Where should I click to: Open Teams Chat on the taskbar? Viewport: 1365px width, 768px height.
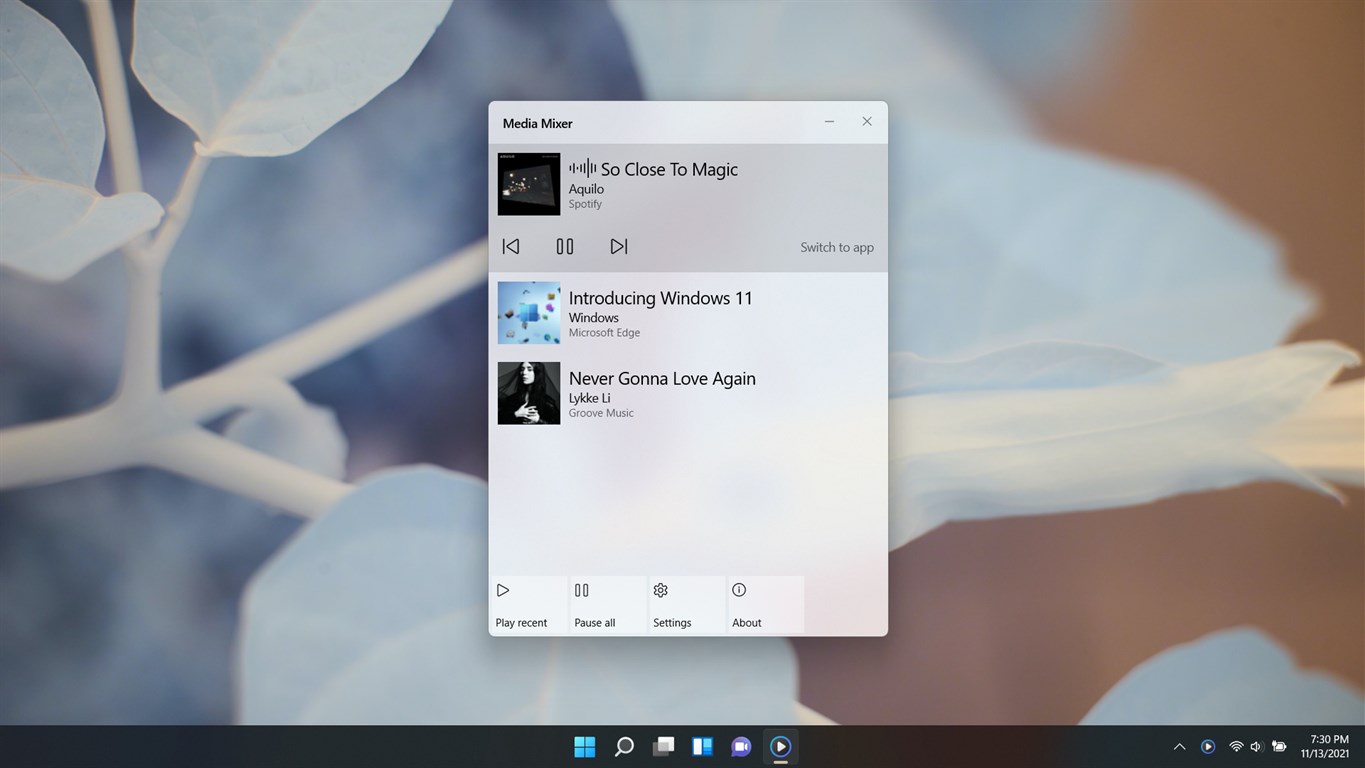(x=741, y=746)
